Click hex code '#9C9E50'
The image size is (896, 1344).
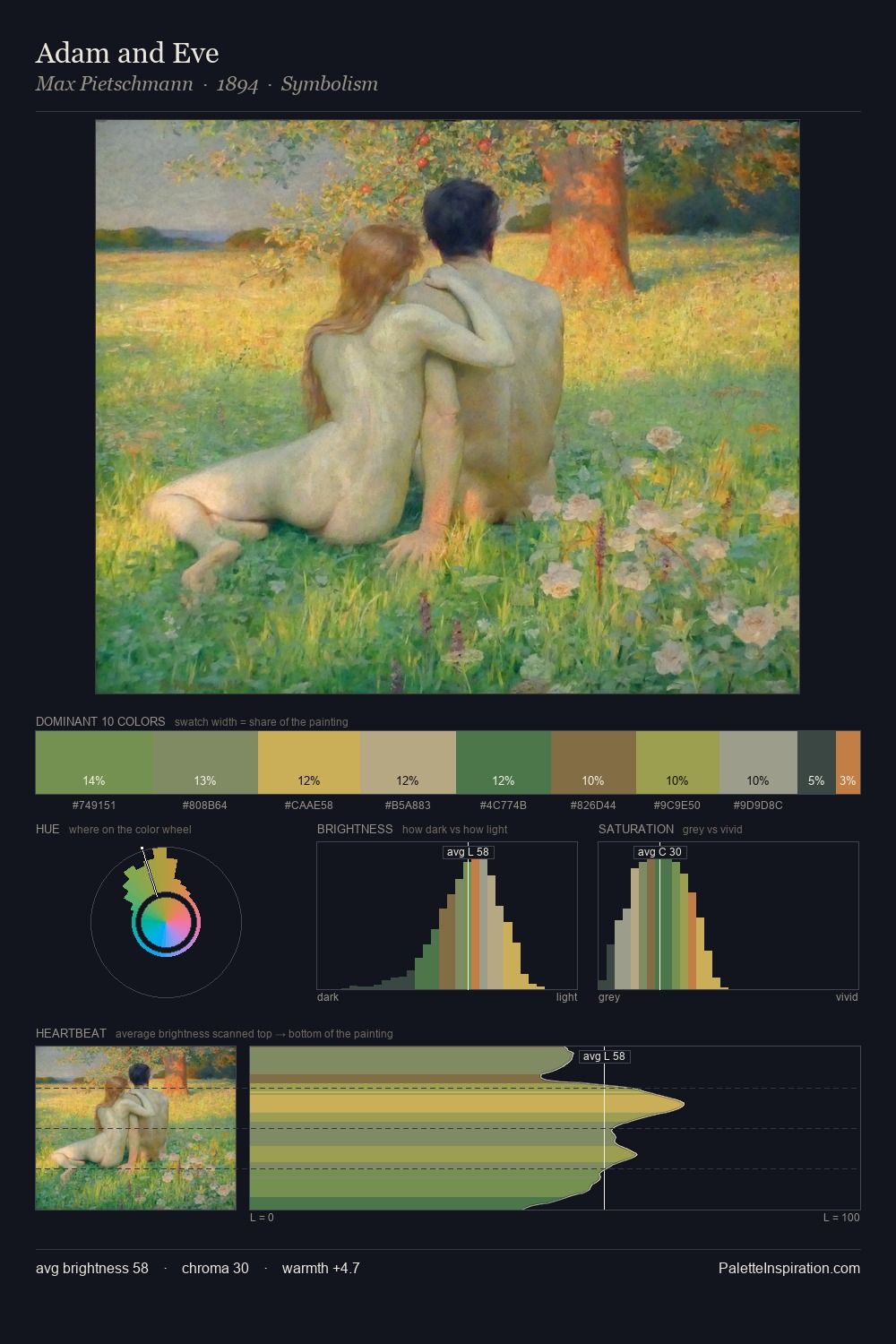tap(677, 805)
